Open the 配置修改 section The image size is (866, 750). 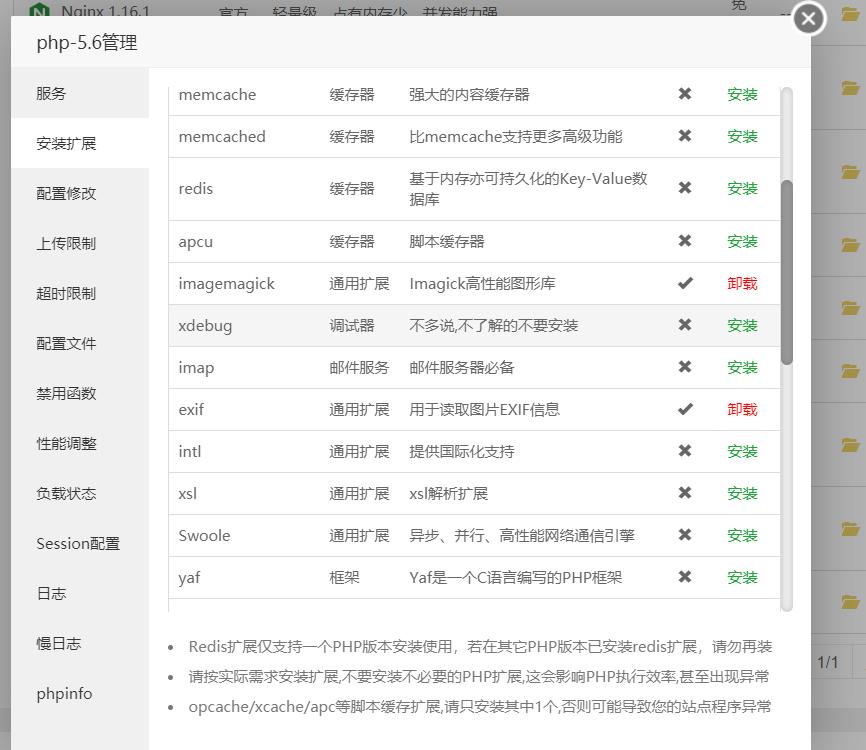tap(64, 193)
